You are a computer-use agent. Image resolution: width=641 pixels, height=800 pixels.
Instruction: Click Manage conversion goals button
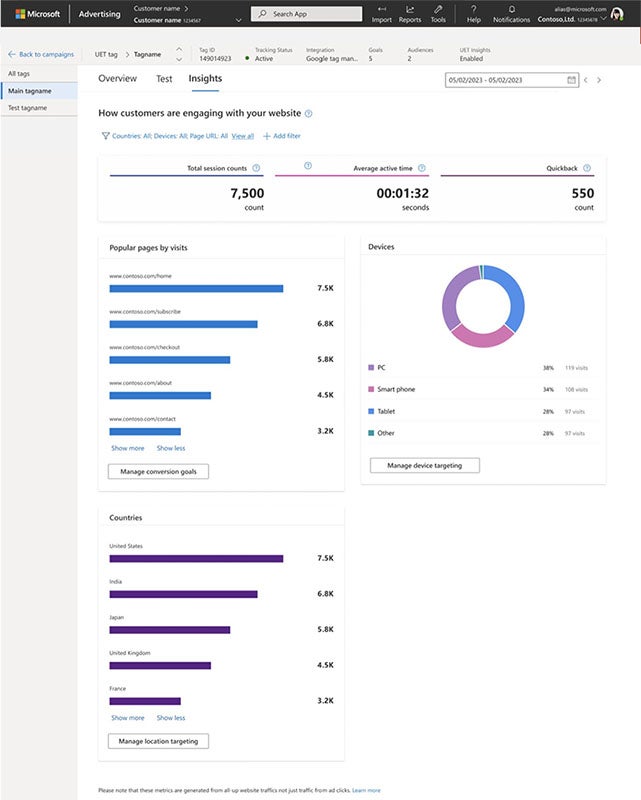[x=158, y=471]
